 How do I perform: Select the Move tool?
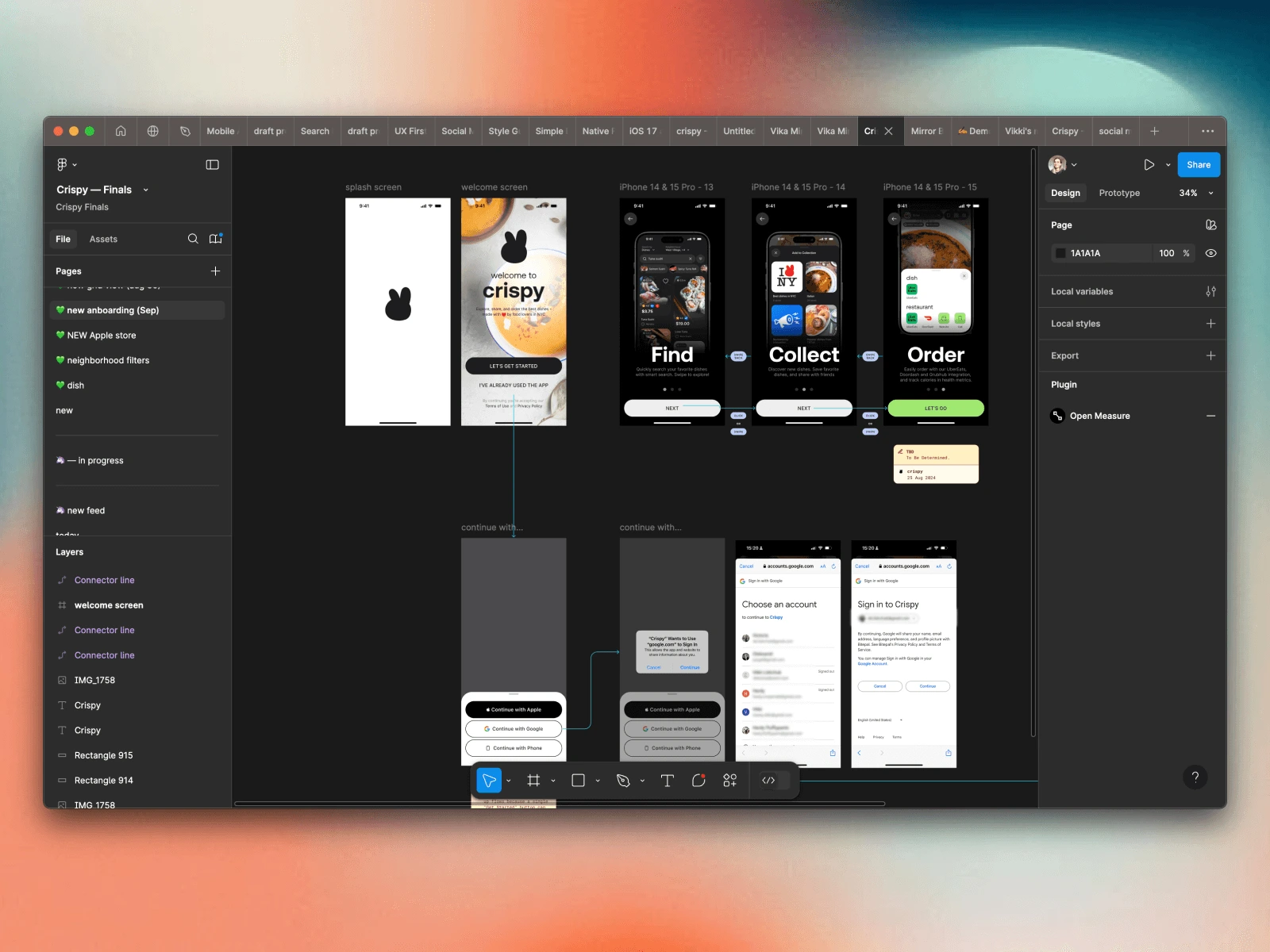489,781
